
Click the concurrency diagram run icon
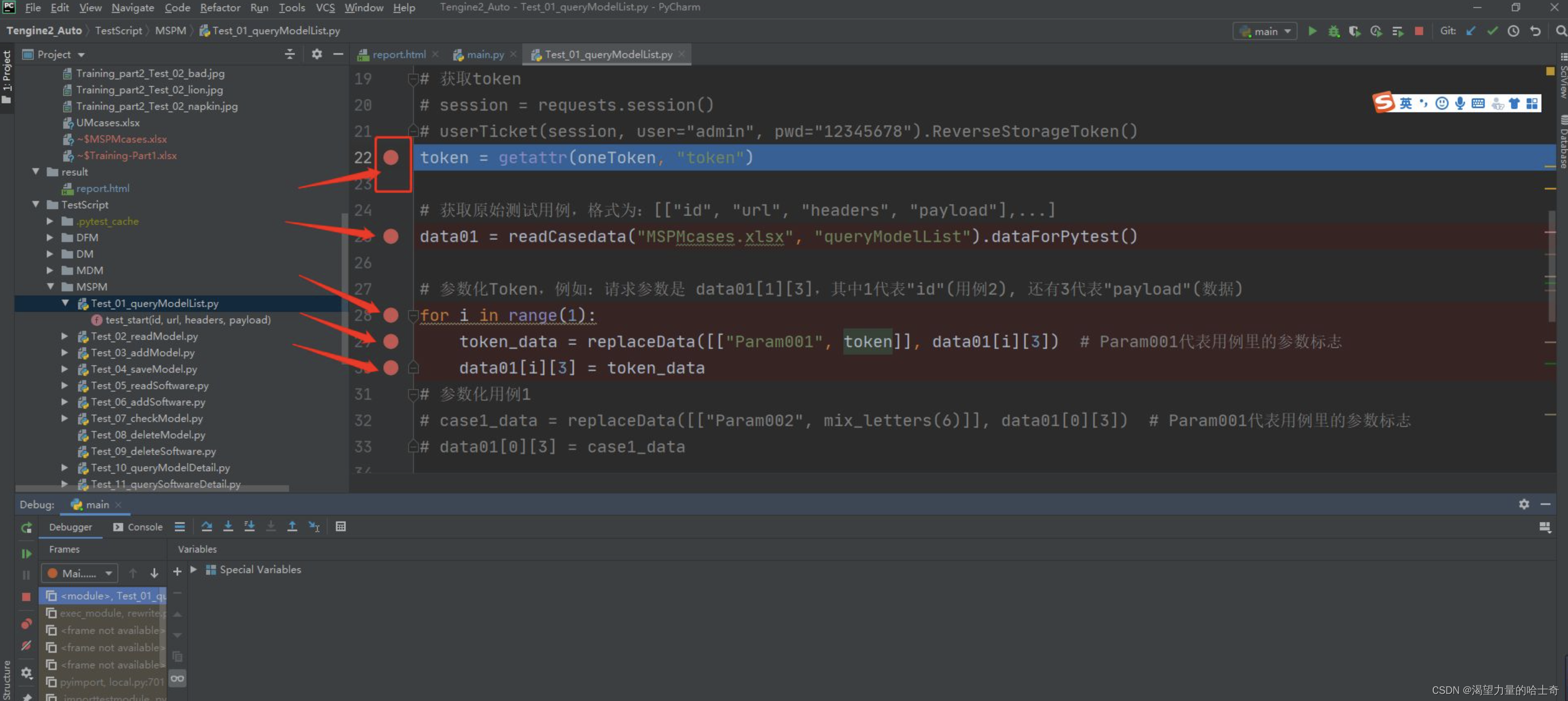point(1398,31)
